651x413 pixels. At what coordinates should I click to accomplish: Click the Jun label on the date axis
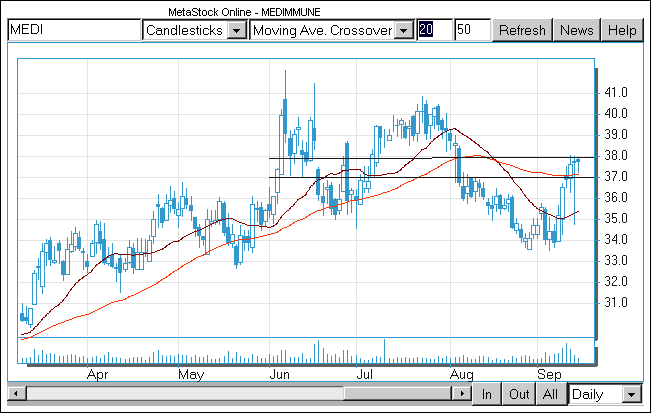[279, 374]
